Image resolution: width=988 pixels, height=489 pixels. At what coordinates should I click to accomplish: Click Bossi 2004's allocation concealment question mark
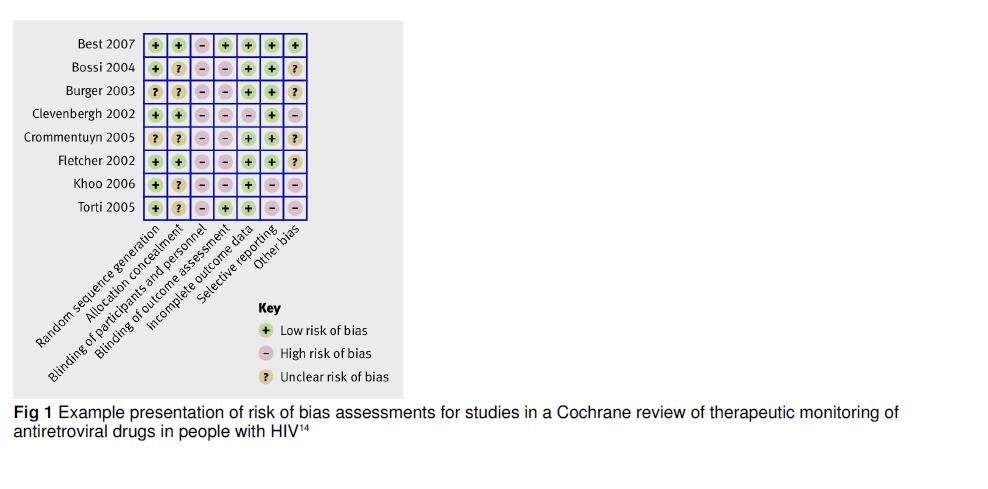point(179,69)
